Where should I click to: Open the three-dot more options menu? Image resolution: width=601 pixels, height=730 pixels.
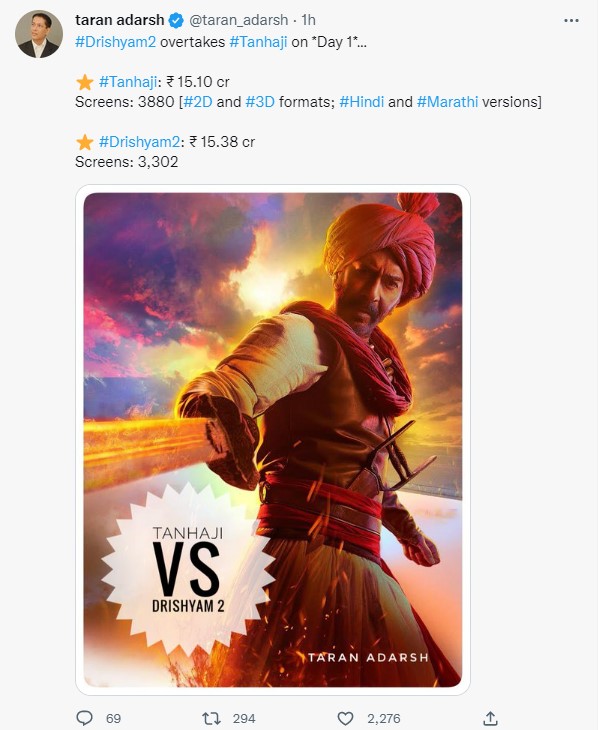(571, 20)
